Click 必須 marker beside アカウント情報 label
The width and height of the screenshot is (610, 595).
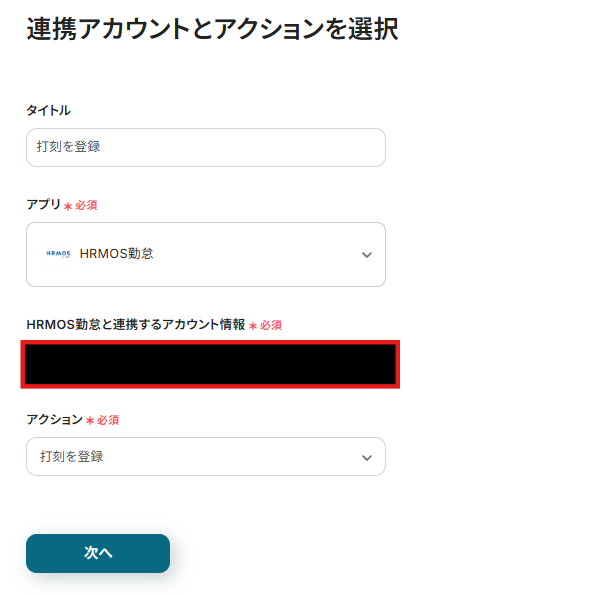coord(270,325)
